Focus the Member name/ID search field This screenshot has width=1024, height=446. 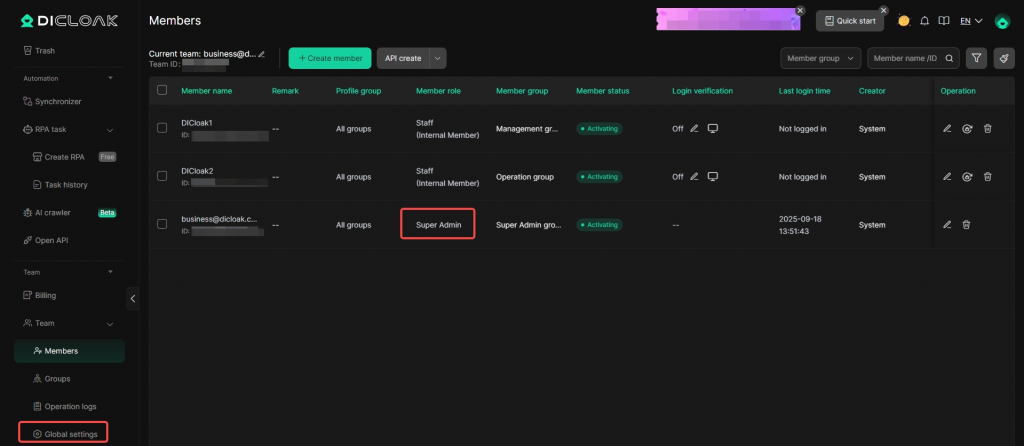pos(905,58)
